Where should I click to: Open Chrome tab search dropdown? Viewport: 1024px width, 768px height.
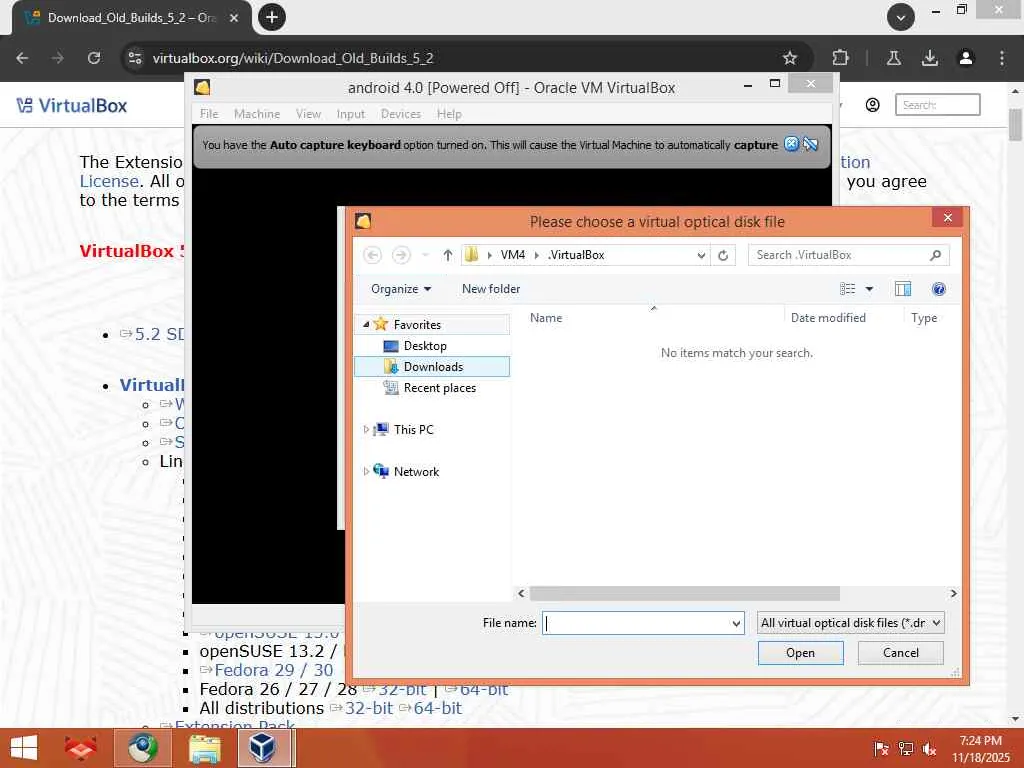point(901,18)
